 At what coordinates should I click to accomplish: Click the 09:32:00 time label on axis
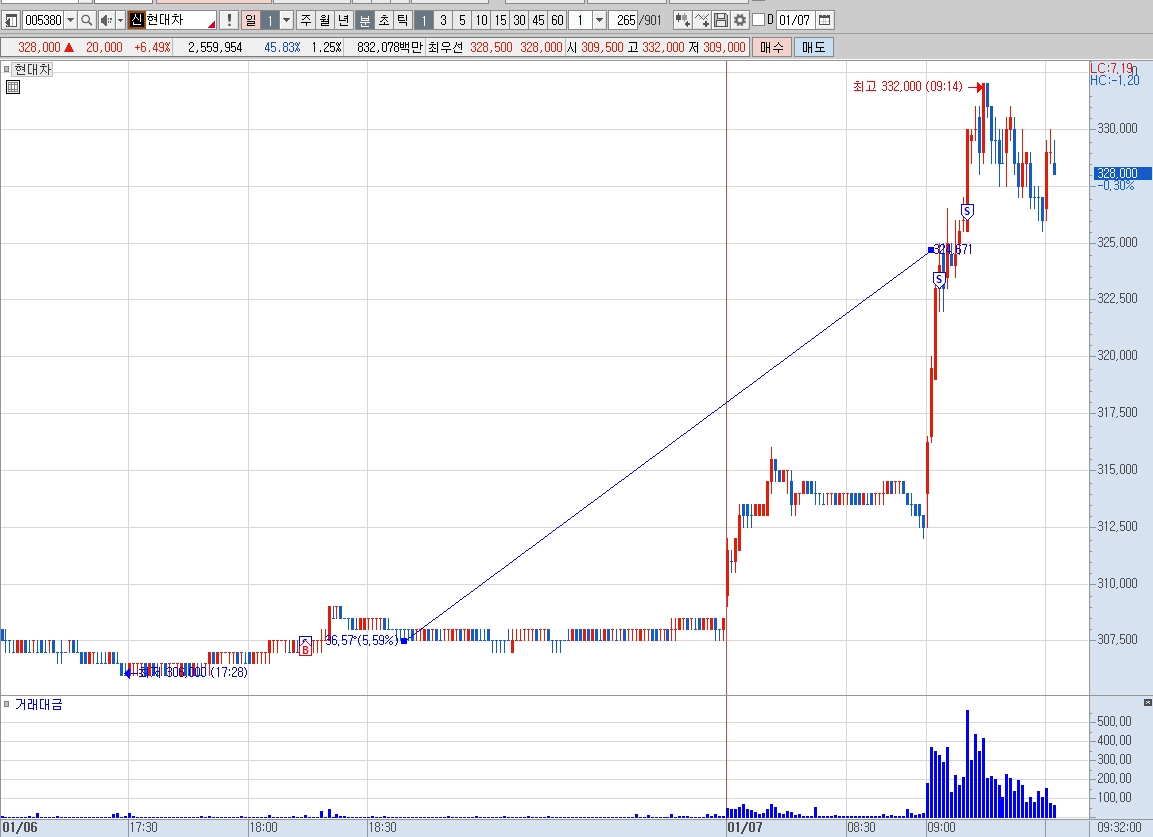tap(1119, 827)
